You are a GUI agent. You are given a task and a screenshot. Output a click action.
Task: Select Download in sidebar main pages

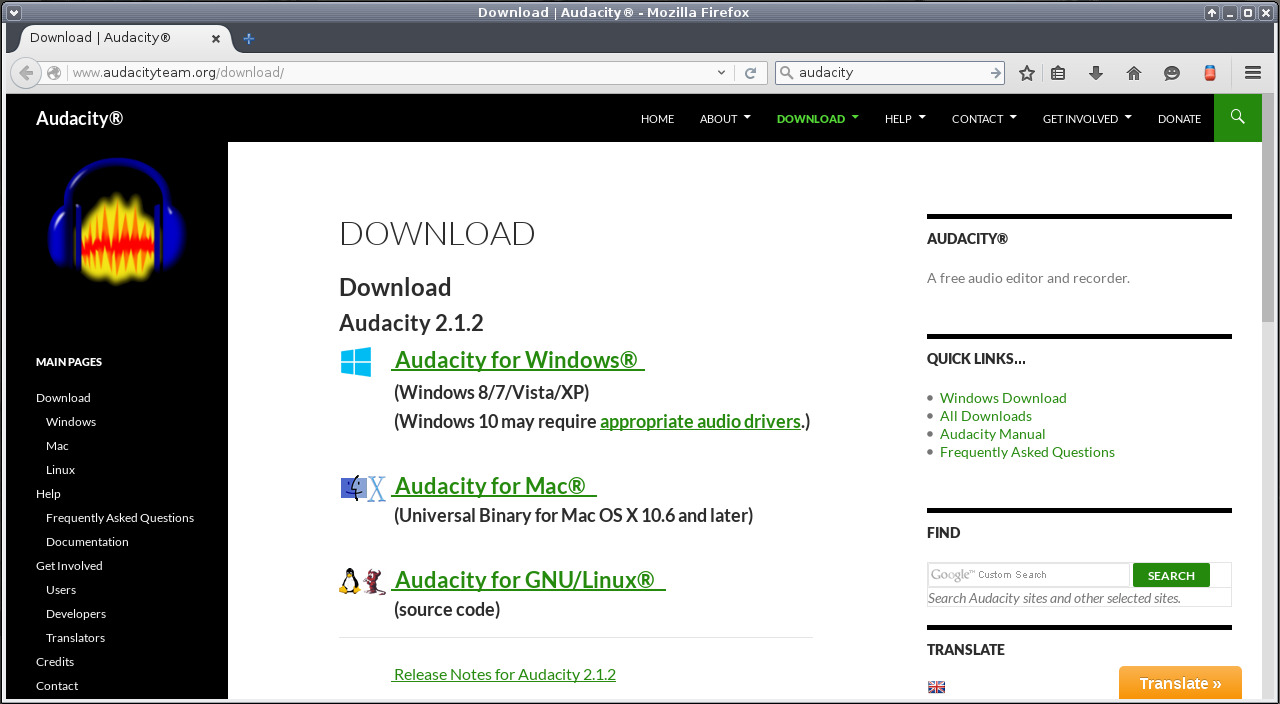point(63,398)
